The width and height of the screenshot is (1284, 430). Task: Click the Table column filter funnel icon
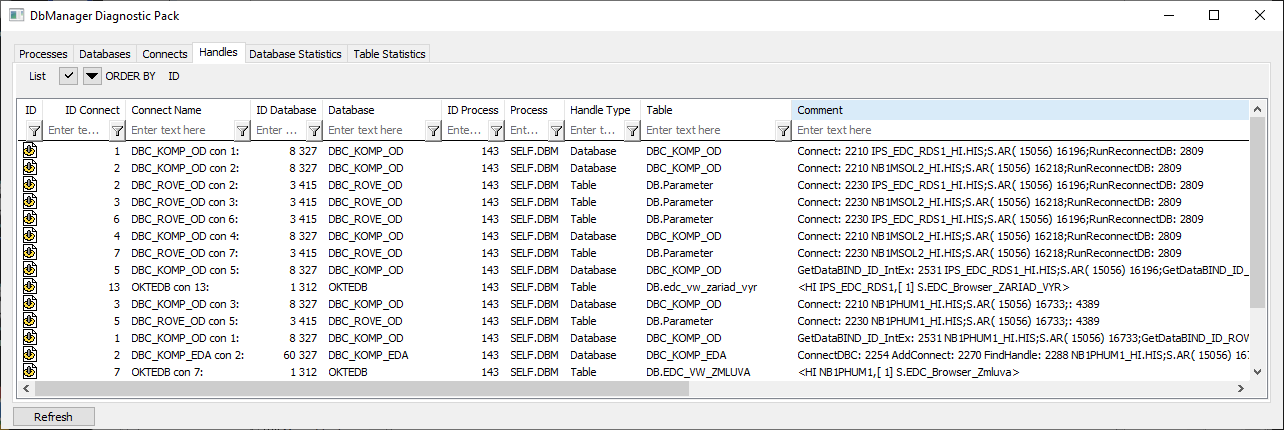click(783, 130)
